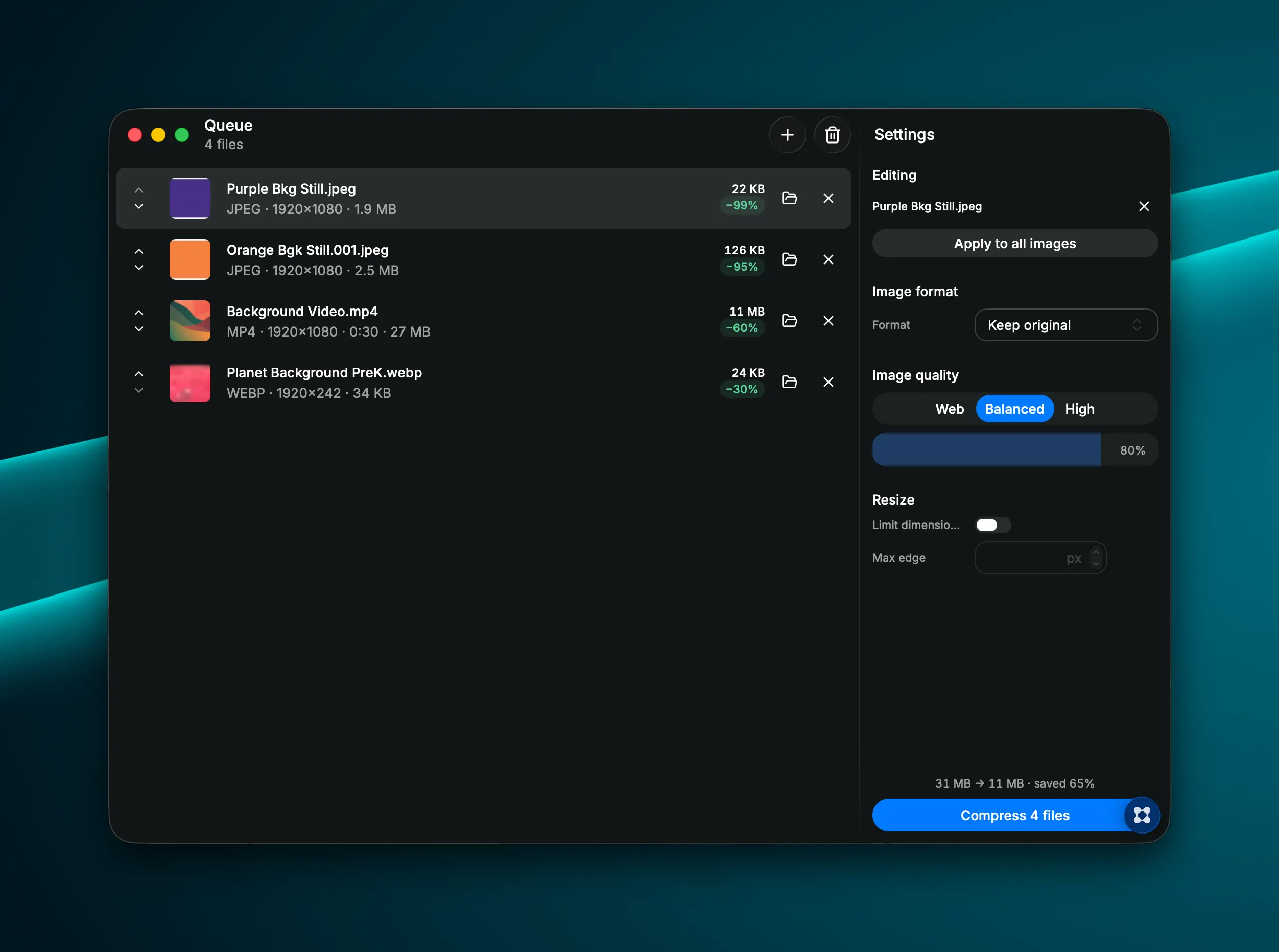Click the -30% savings badge
Image resolution: width=1279 pixels, height=952 pixels.
(x=742, y=390)
